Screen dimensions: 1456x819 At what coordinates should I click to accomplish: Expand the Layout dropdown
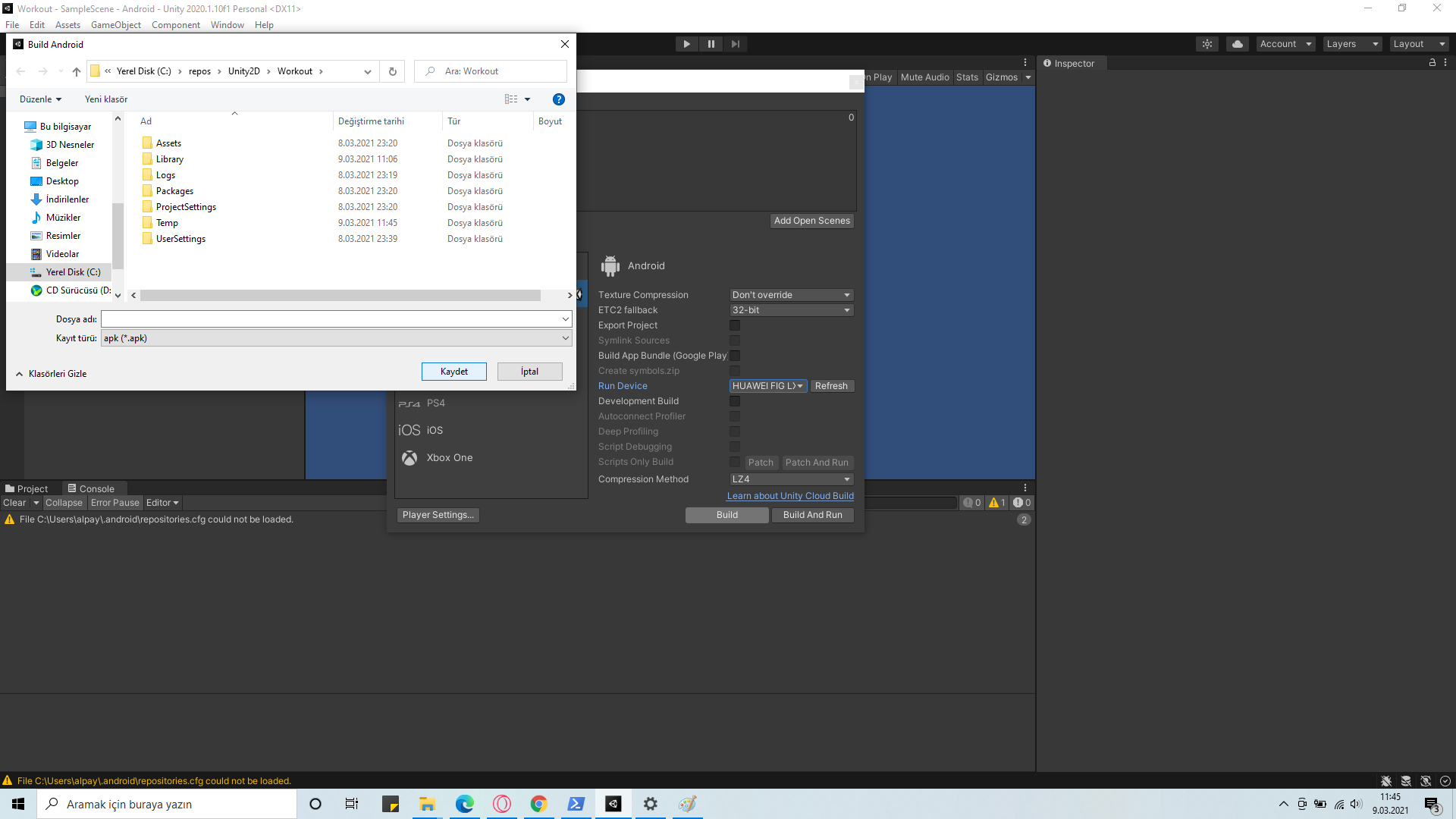point(1420,44)
